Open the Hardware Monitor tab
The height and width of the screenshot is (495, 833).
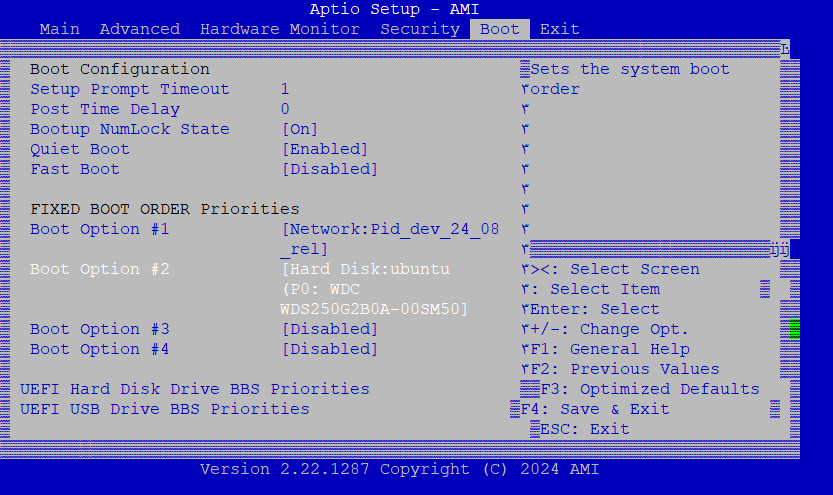(280, 29)
